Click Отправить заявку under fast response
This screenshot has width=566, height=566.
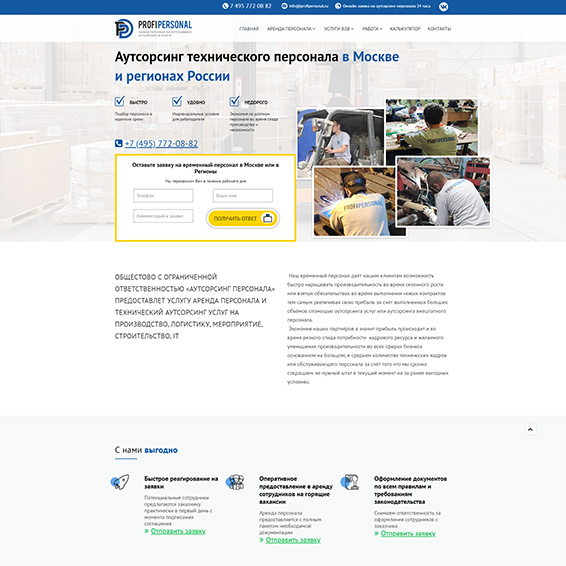tap(178, 531)
